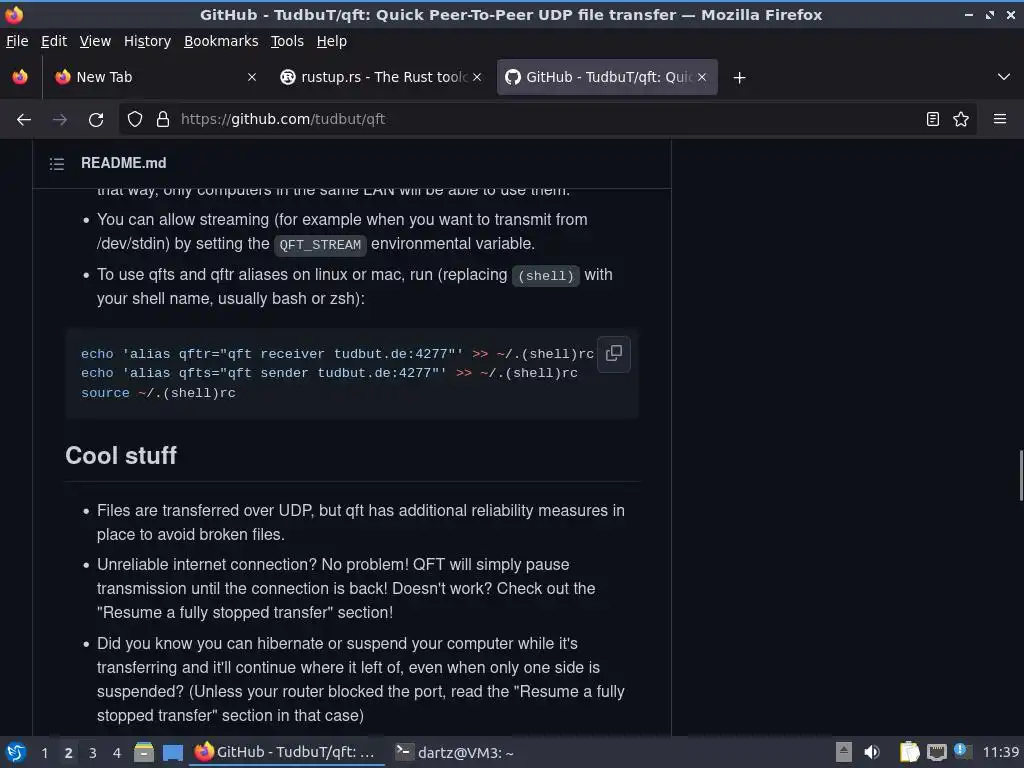Open the tracking protection shield icon
Screen dimensions: 1024x768
pyautogui.click(x=135, y=119)
